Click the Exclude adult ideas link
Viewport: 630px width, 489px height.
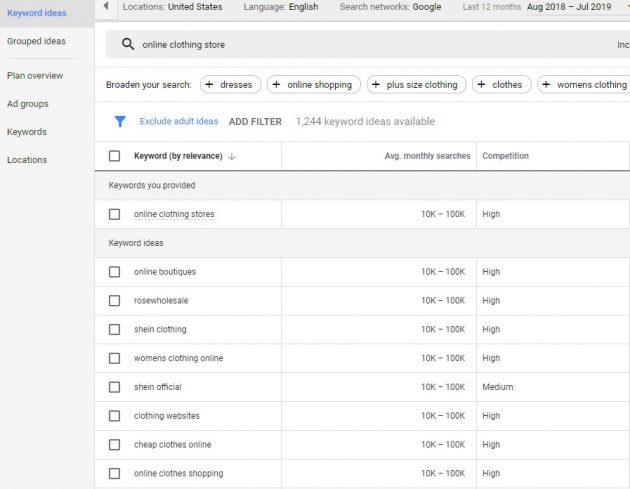click(x=179, y=121)
